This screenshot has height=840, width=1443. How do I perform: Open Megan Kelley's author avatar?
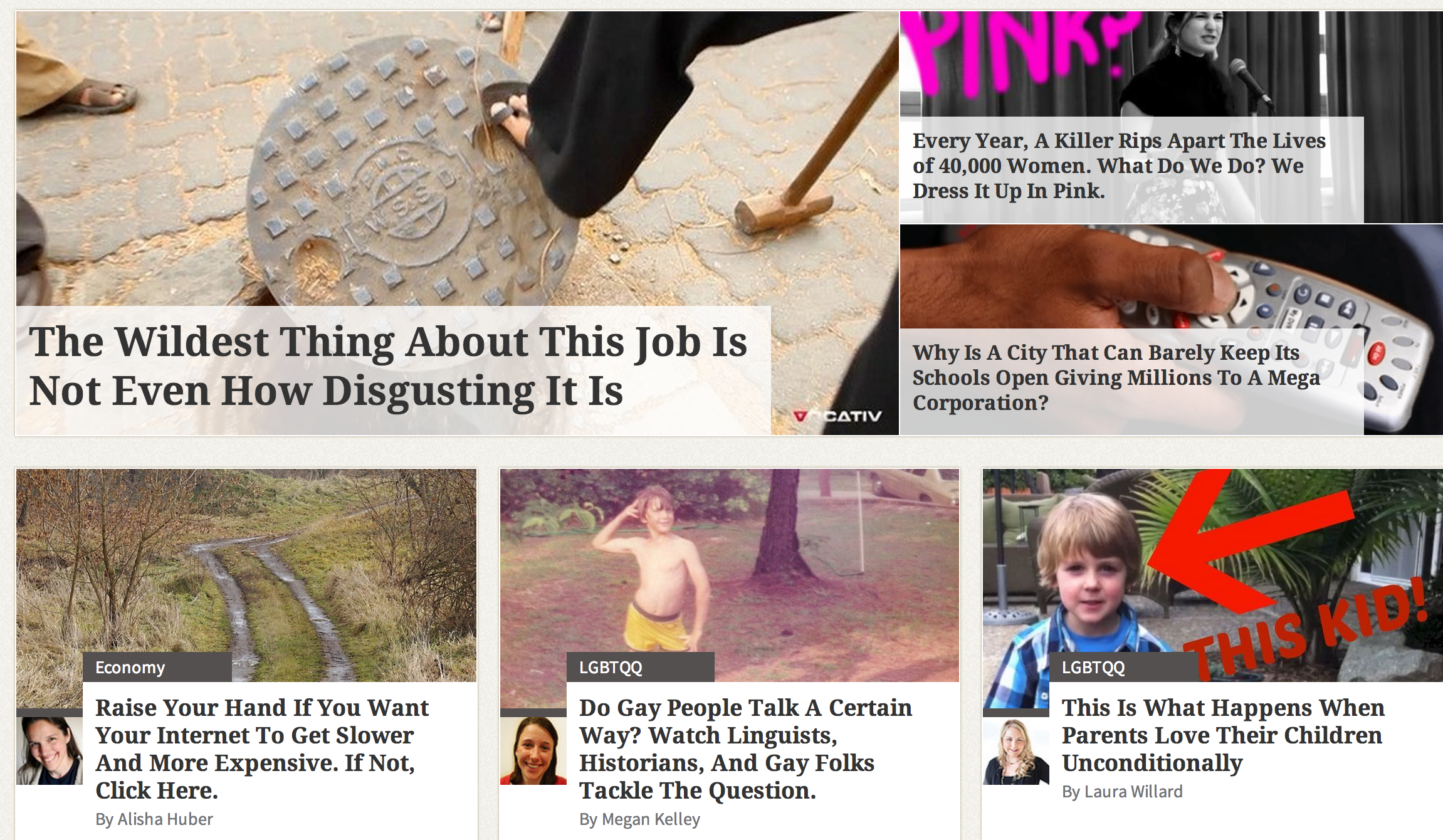click(533, 750)
